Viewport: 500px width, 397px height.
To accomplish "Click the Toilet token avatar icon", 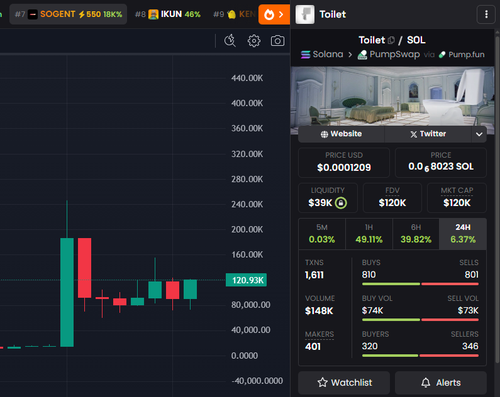I will pyautogui.click(x=305, y=14).
